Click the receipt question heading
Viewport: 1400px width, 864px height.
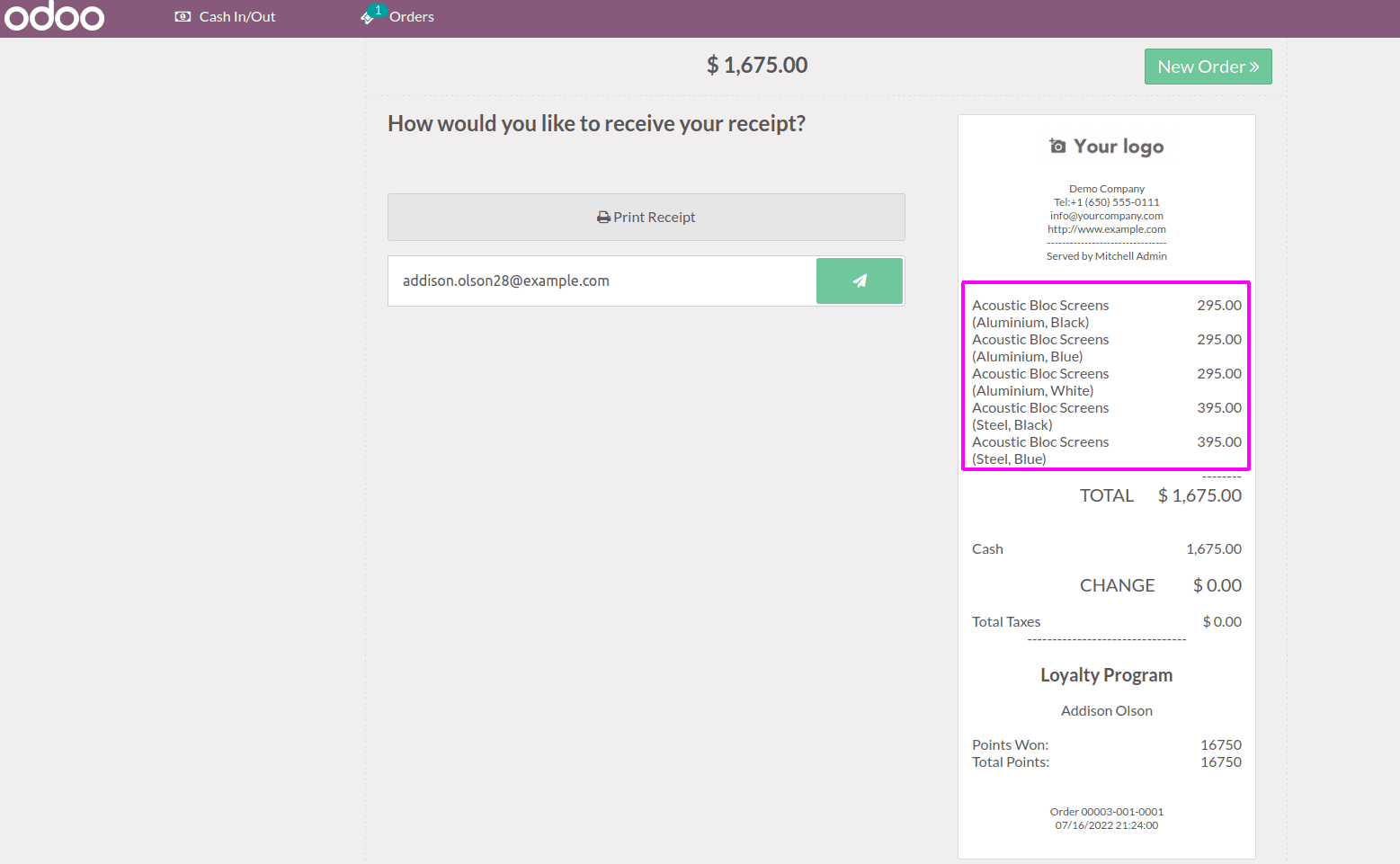click(596, 124)
